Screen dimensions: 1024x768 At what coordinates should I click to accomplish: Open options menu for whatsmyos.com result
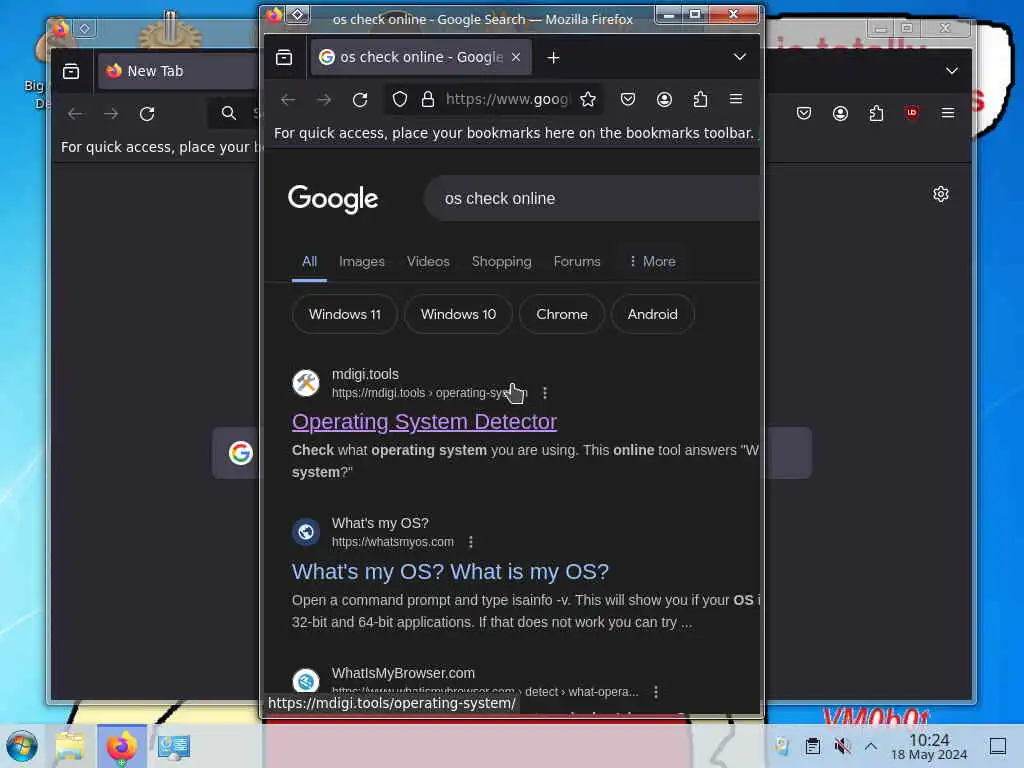tap(471, 542)
